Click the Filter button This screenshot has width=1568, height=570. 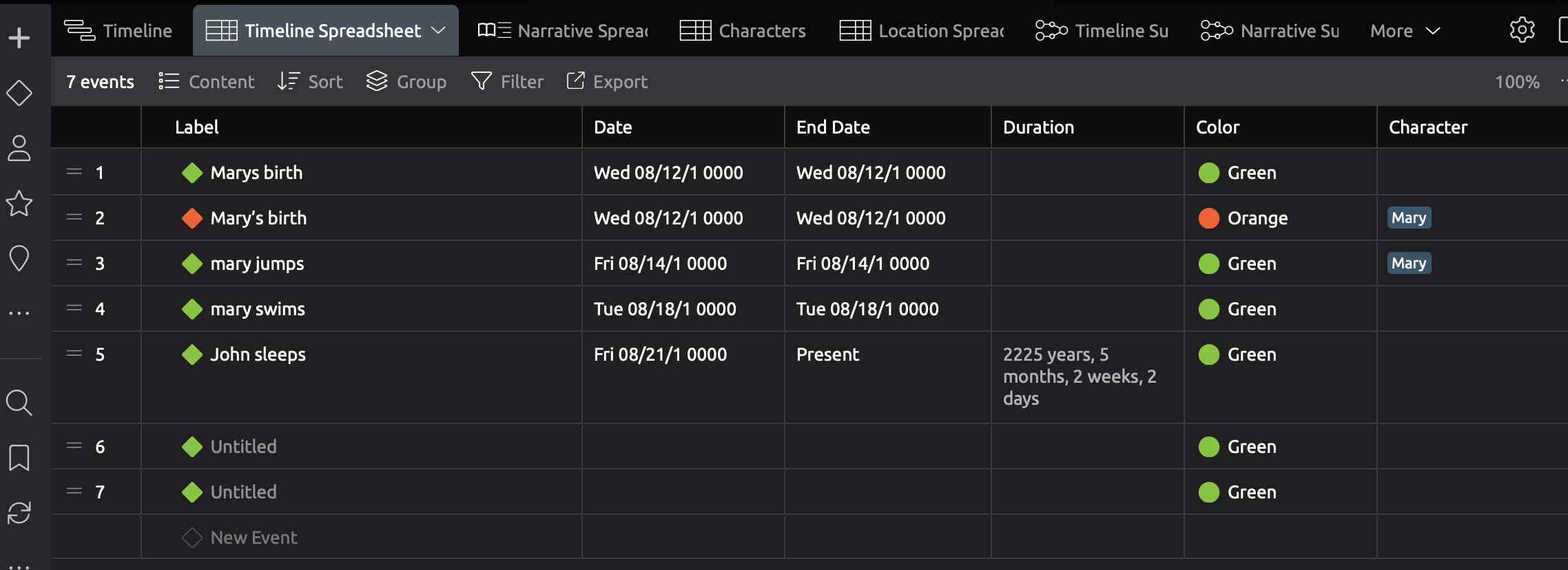click(508, 82)
